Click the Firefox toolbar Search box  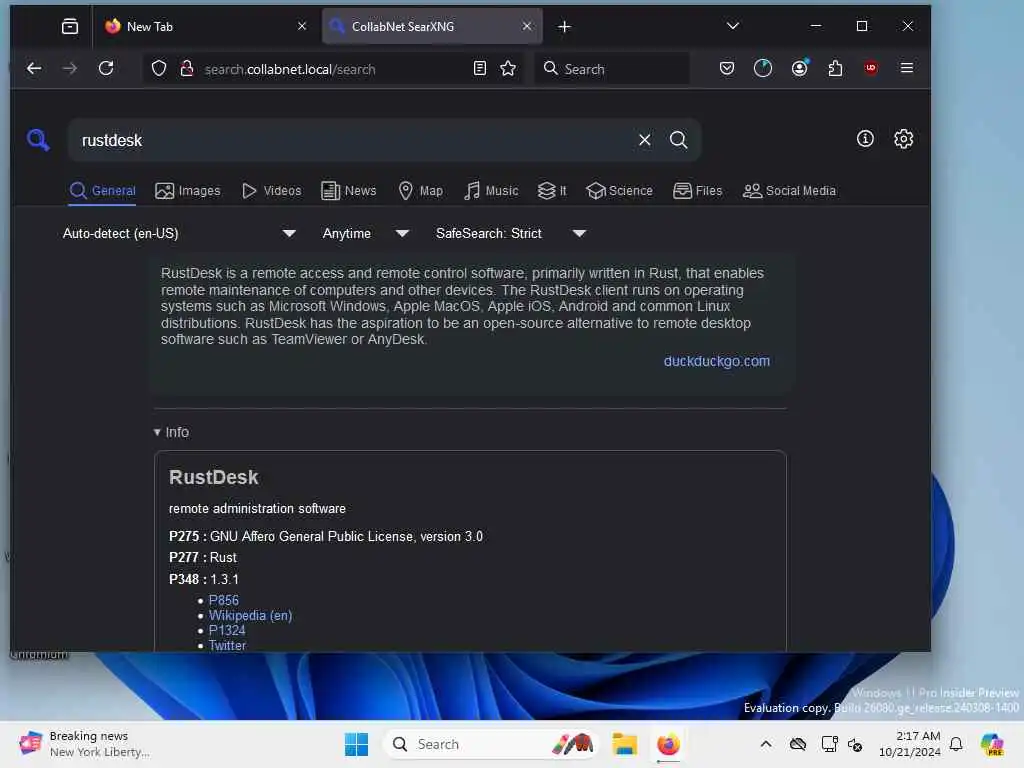[612, 69]
